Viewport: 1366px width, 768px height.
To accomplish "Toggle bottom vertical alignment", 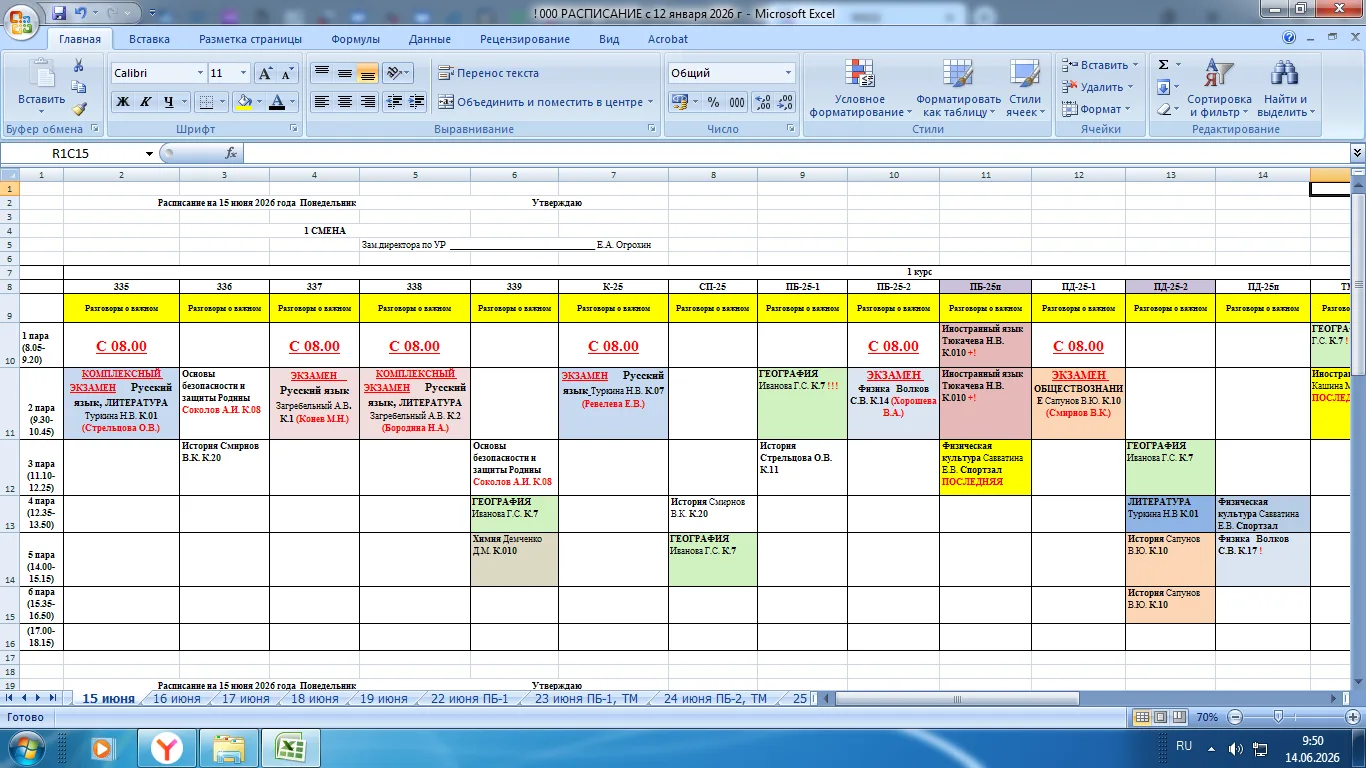I will click(367, 73).
